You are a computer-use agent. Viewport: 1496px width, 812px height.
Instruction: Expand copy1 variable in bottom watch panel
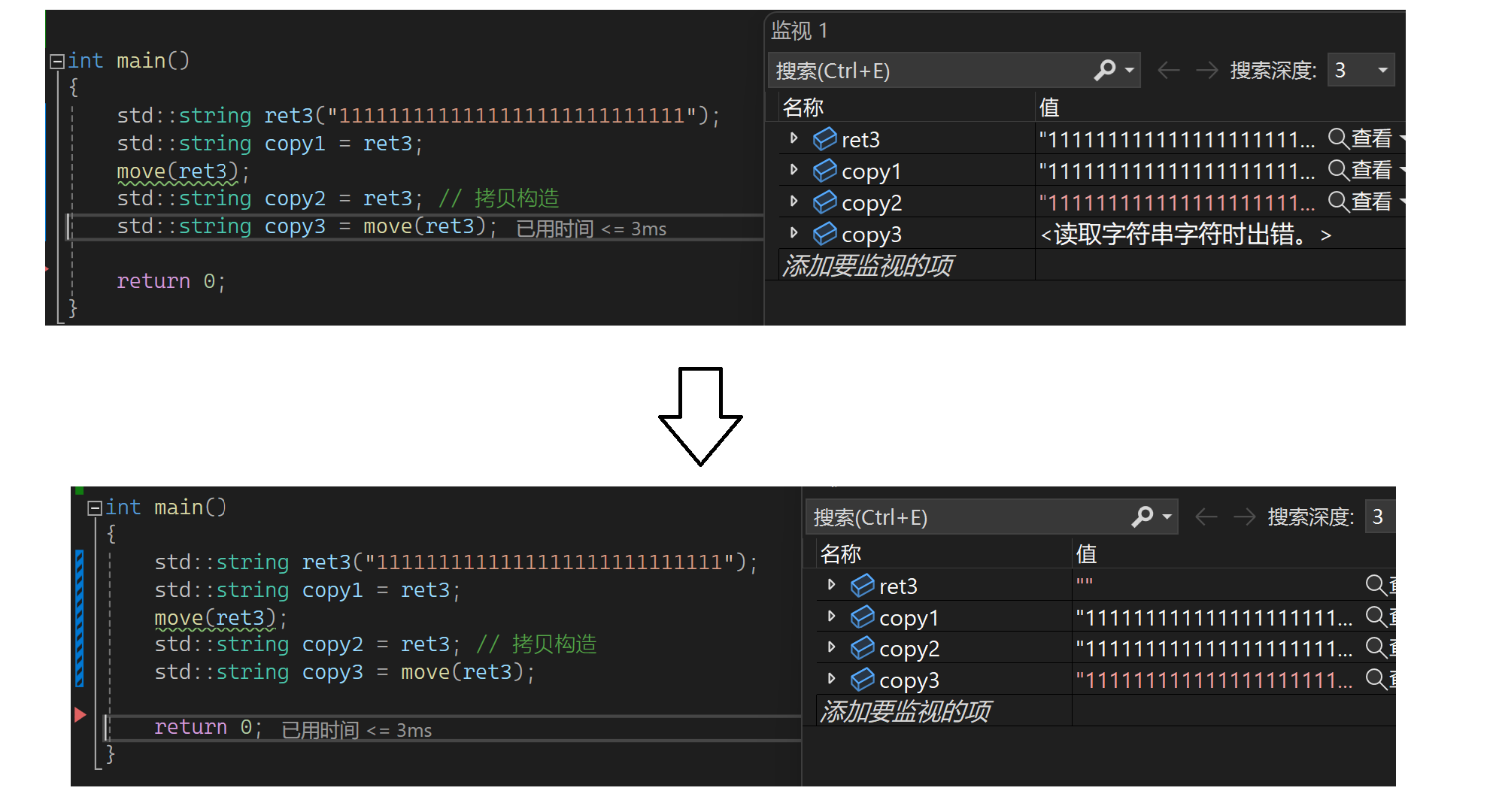click(x=831, y=617)
